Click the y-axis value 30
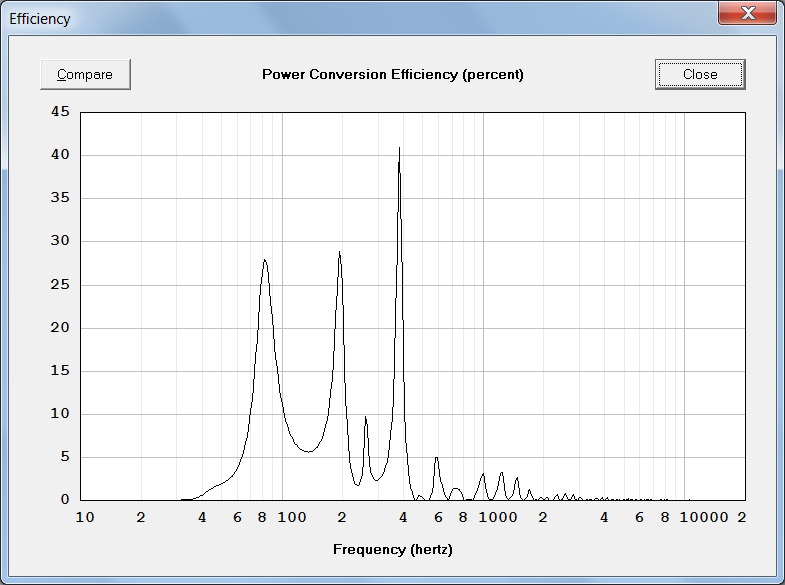The image size is (785, 585). [60, 240]
